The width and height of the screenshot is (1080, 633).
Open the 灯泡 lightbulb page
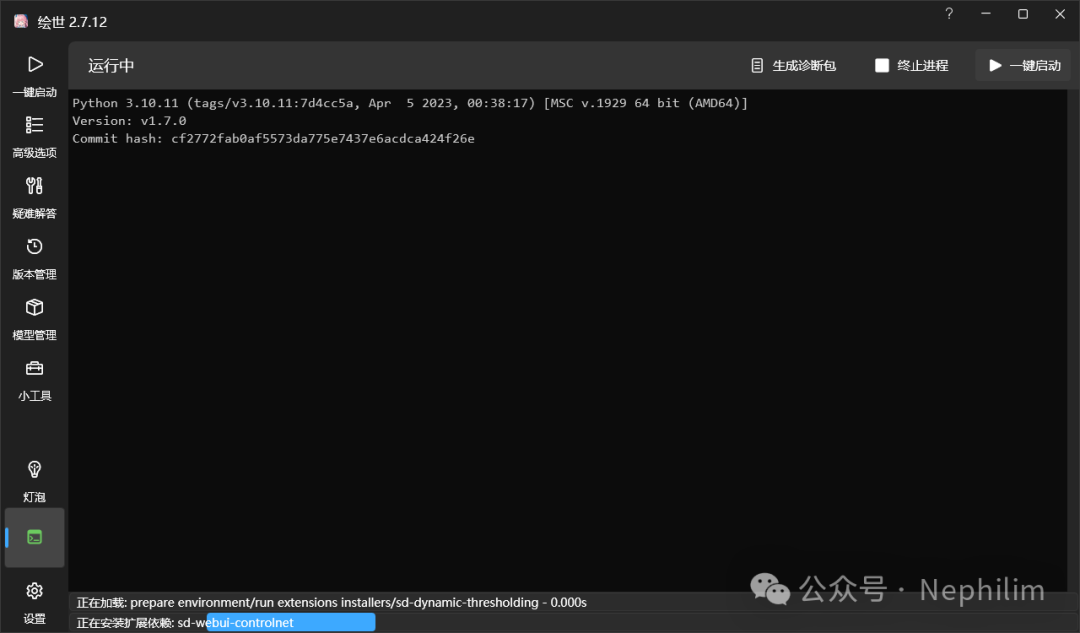34,481
